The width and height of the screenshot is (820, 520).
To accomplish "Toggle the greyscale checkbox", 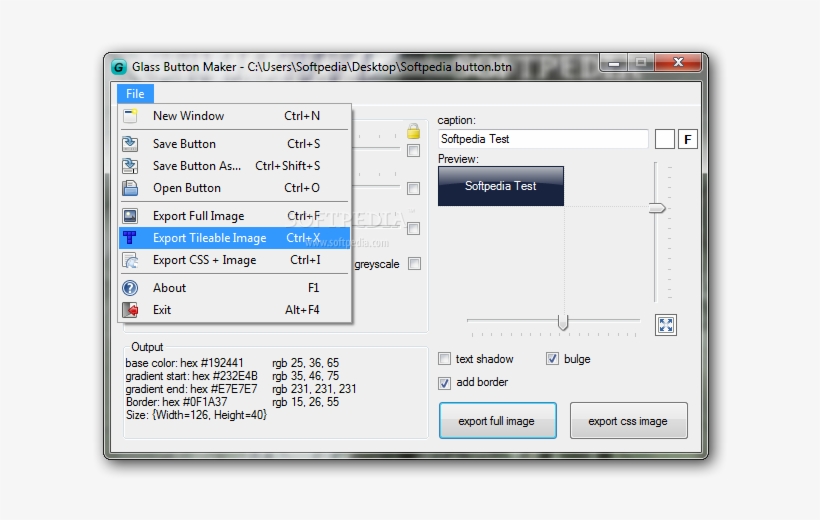I will click(413, 265).
